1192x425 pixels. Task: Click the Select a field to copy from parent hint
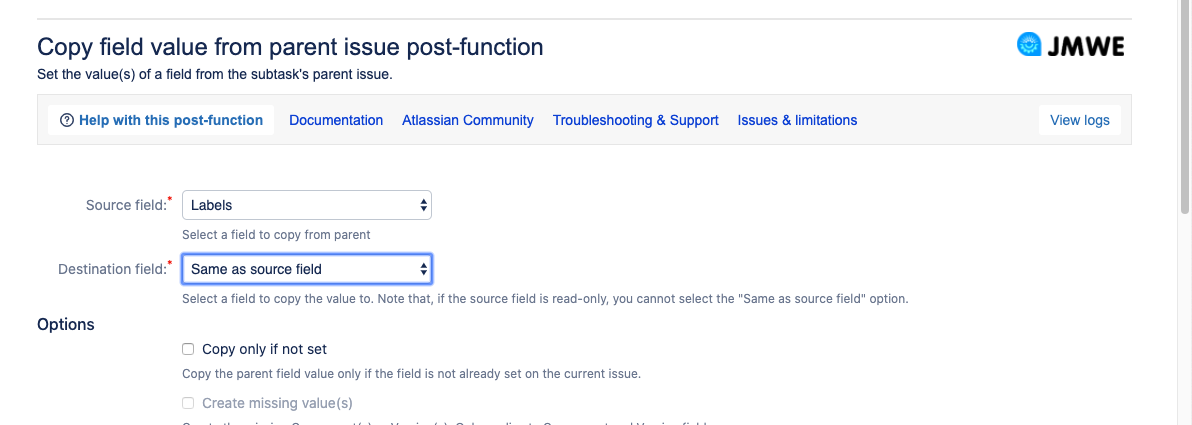coord(276,235)
